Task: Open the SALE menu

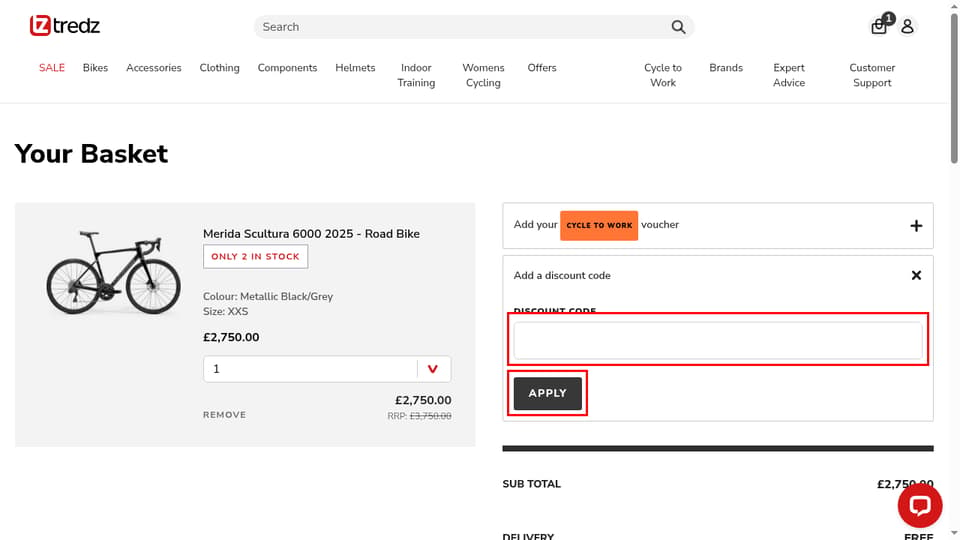Action: coord(51,68)
